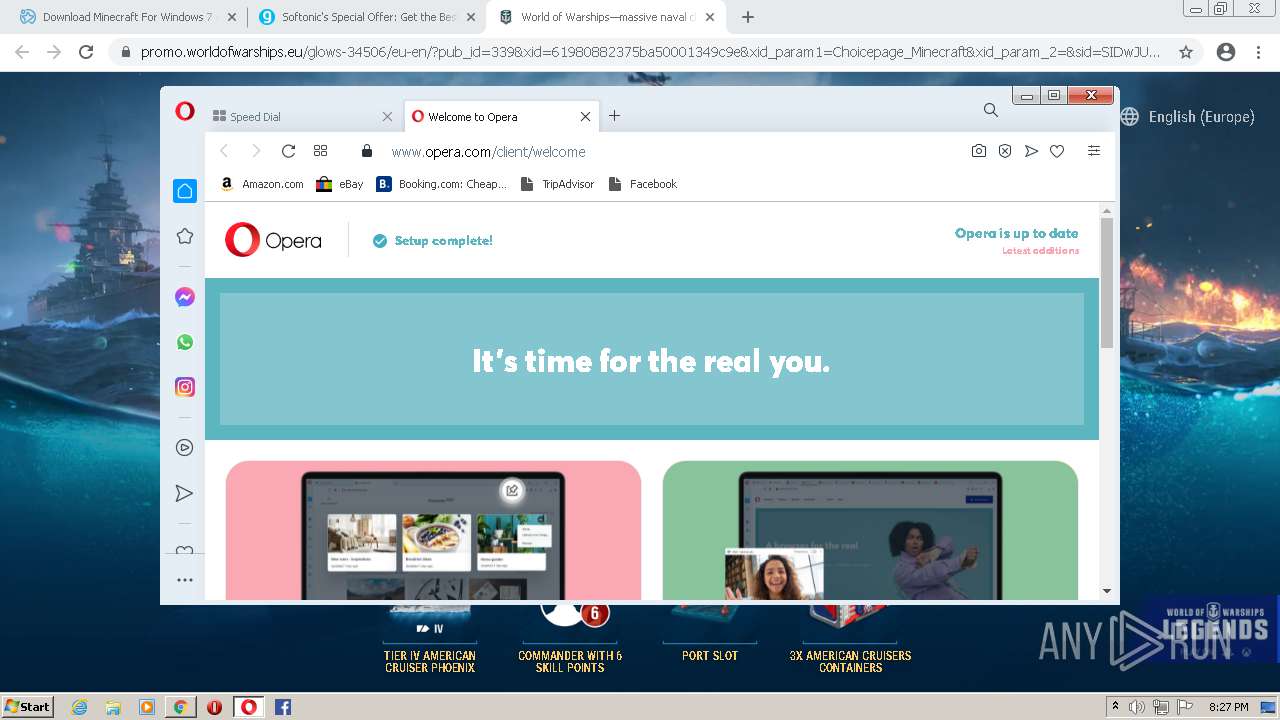The height and width of the screenshot is (720, 1280).
Task: Click the Opera send-to-Flow arrow in address bar
Action: [x=1031, y=151]
